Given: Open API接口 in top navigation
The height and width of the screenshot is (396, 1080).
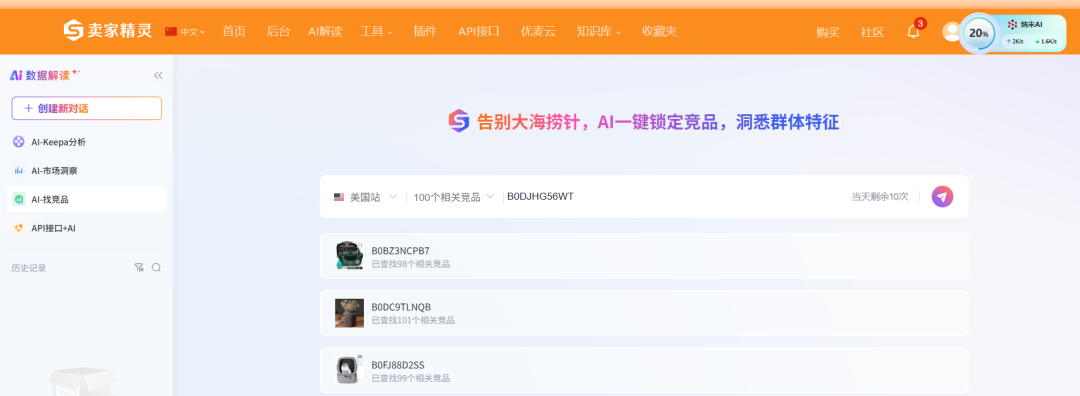Looking at the screenshot, I should click(479, 31).
